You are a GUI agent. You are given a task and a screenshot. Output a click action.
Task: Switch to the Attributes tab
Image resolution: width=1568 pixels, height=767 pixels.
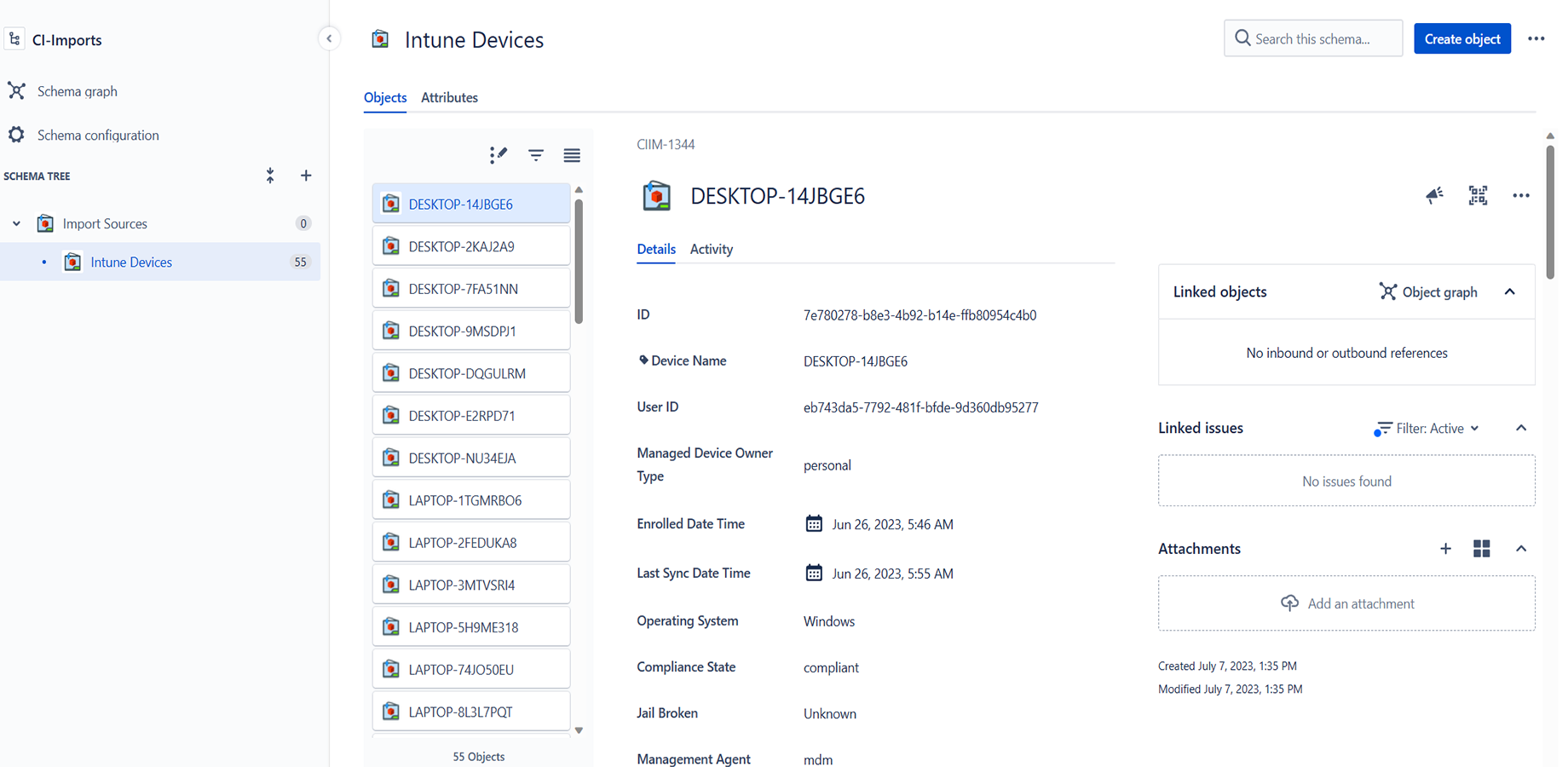tap(449, 97)
